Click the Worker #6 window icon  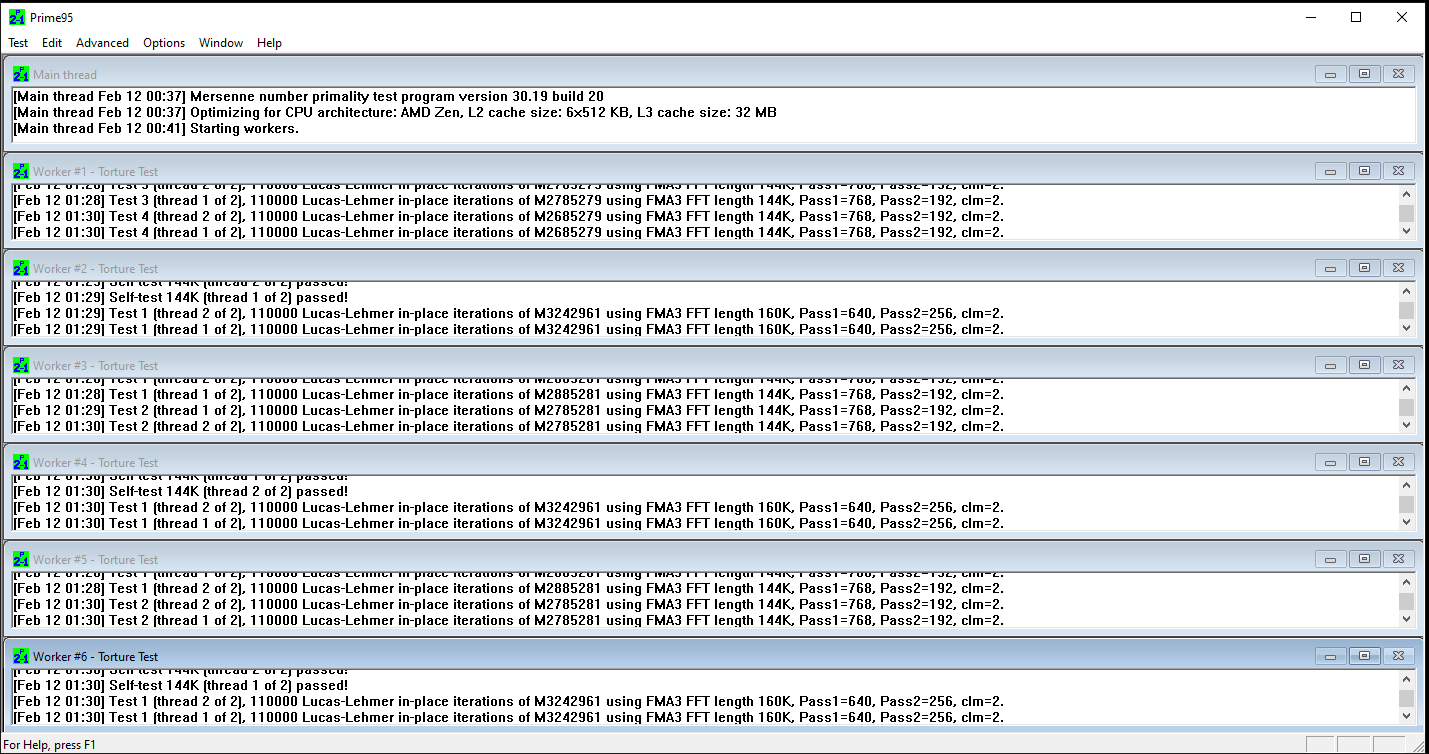(21, 656)
